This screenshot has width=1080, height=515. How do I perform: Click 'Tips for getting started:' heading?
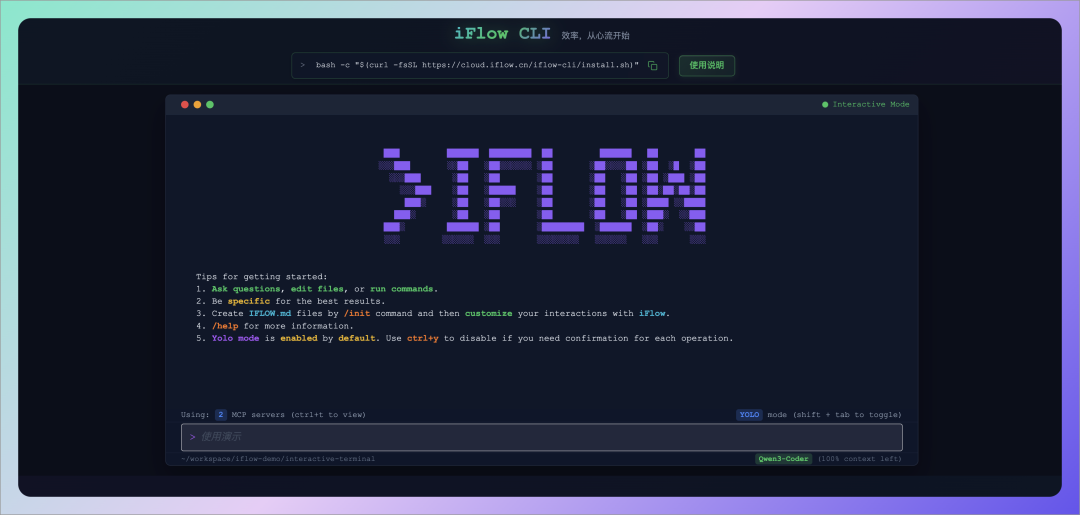262,277
